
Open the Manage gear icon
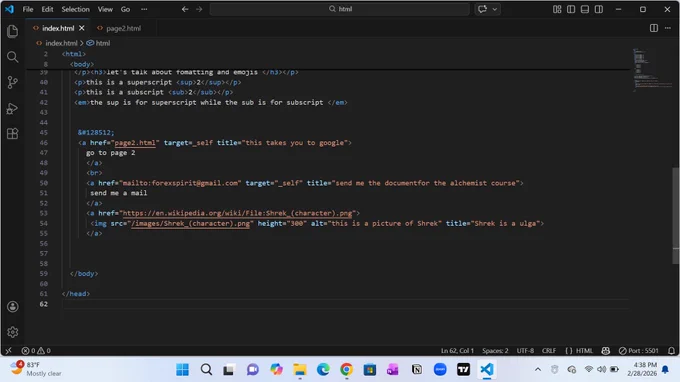(13, 332)
